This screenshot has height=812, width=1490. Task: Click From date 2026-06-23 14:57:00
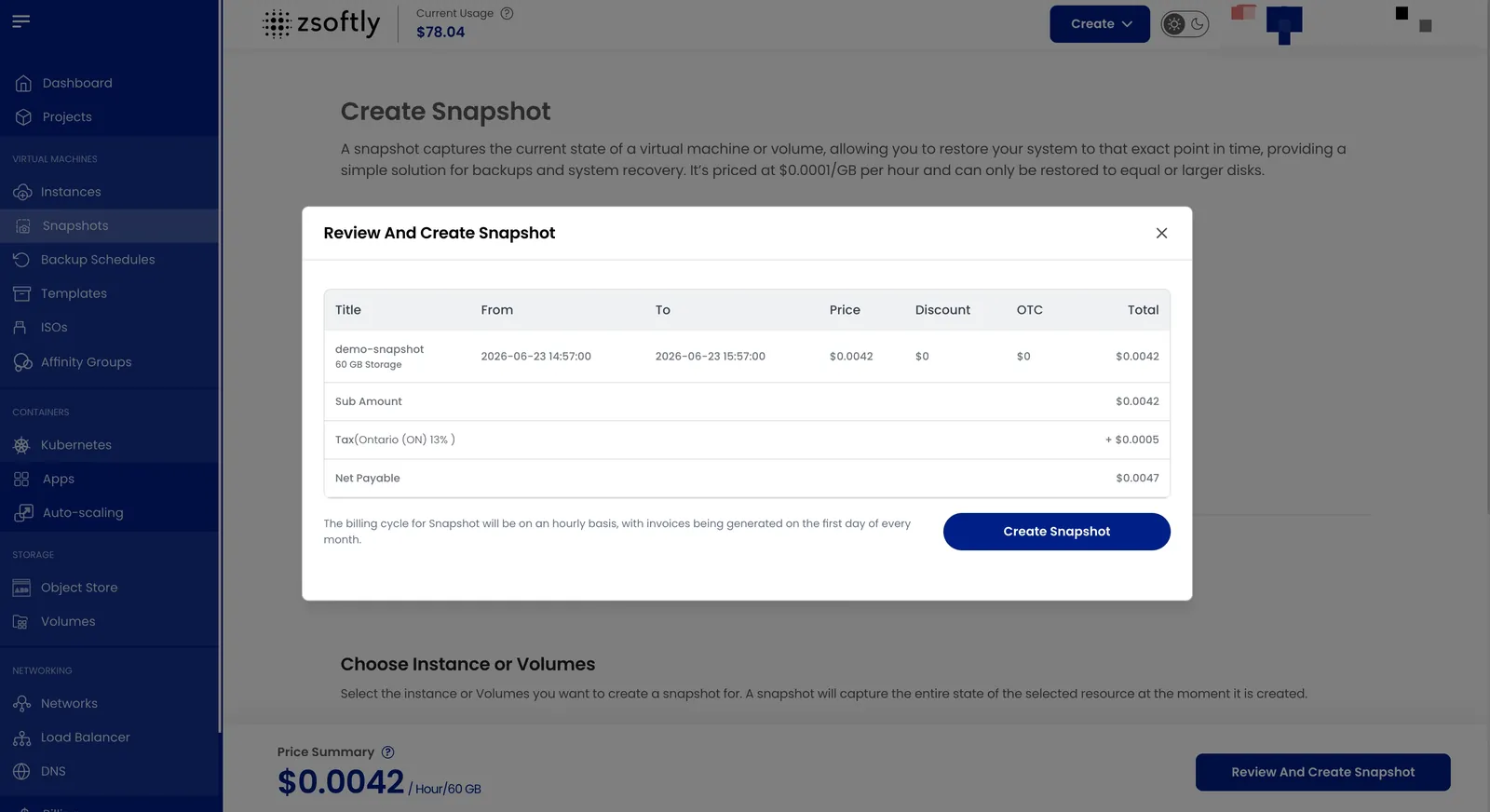(535, 357)
